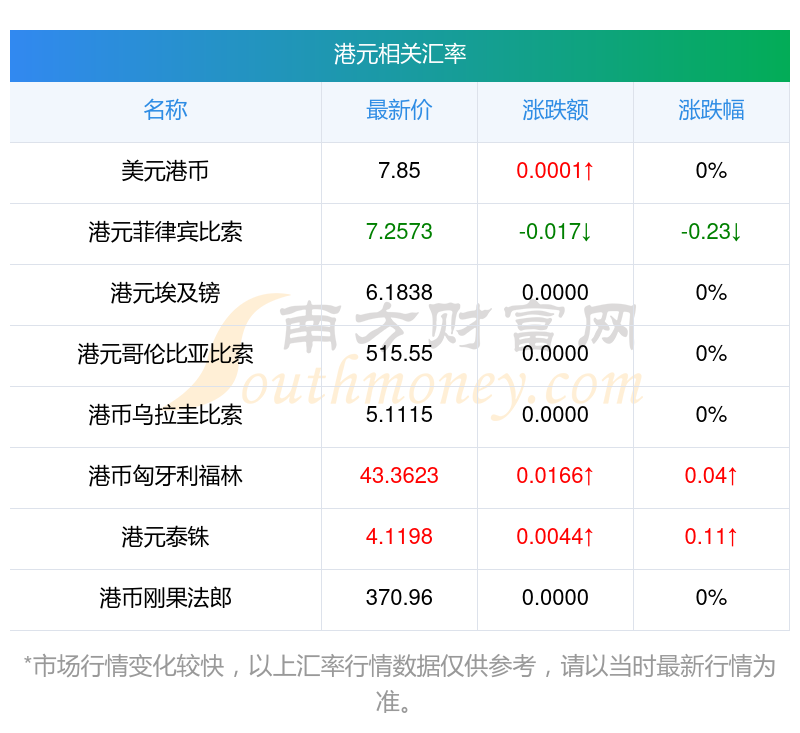
Task: Click the 港币乌拉圭比索 row name
Action: click(x=165, y=415)
